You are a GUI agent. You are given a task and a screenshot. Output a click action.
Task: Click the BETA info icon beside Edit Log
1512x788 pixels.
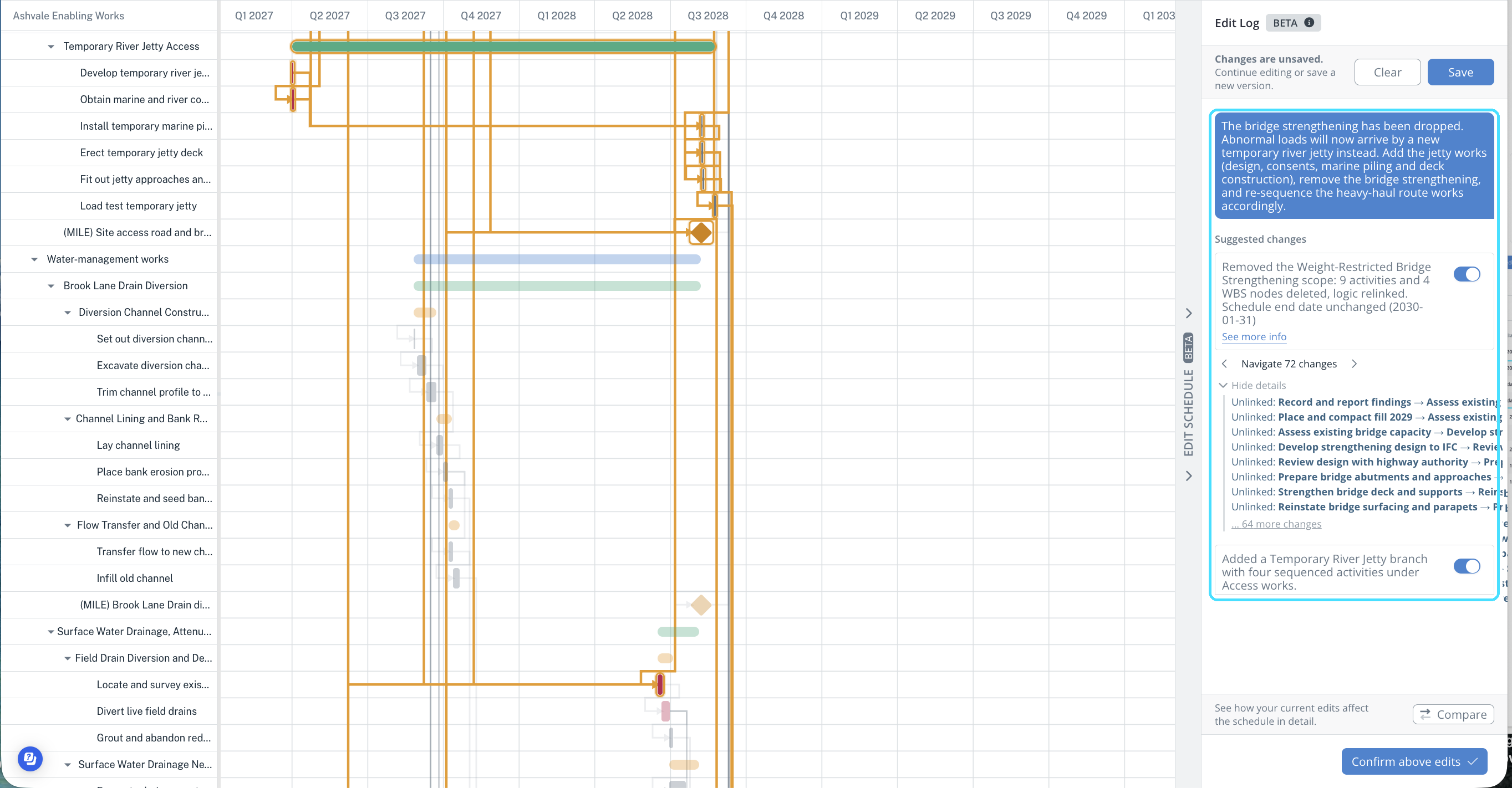[1309, 22]
